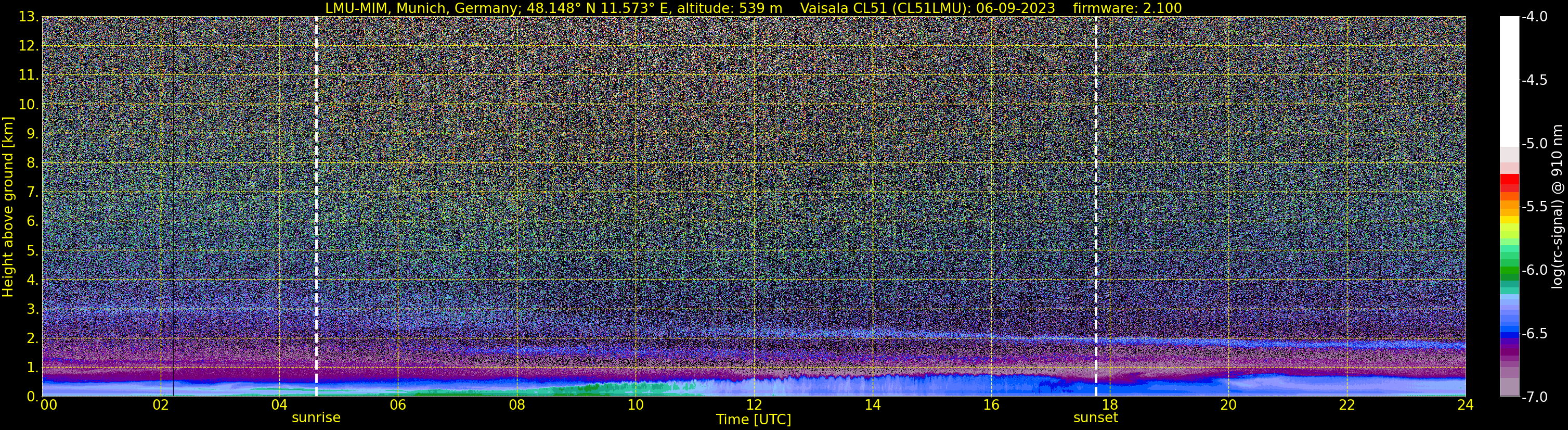Click the height axis tick label '12.'

tap(29, 46)
